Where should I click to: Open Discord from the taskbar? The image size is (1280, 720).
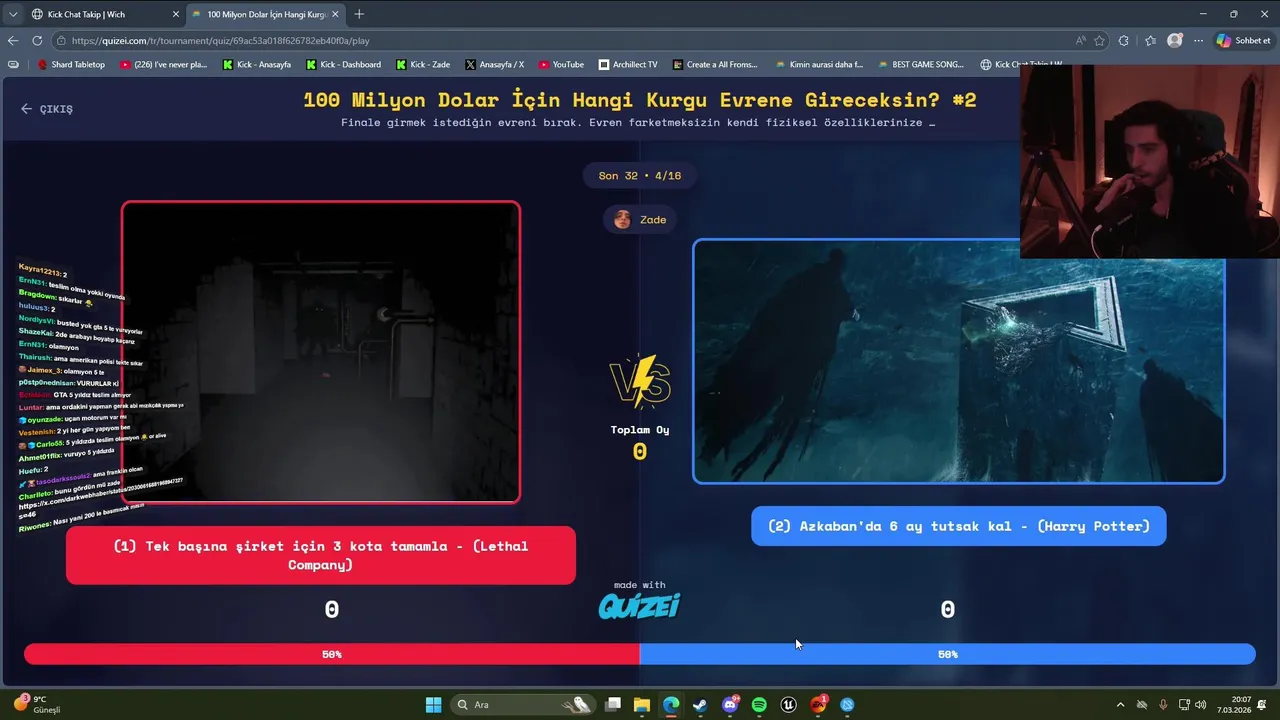(x=730, y=705)
